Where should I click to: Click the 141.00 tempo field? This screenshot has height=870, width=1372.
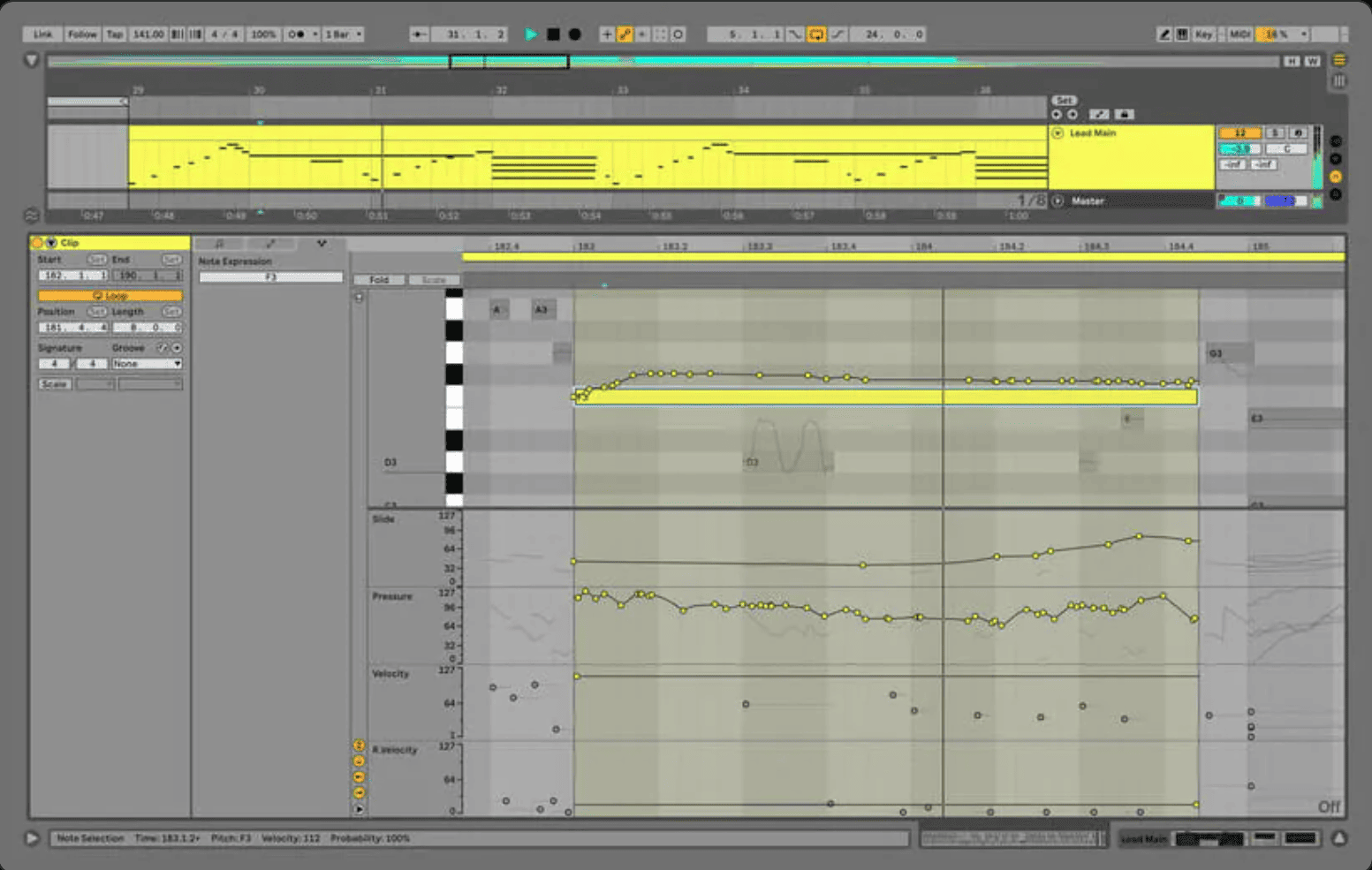click(x=148, y=34)
